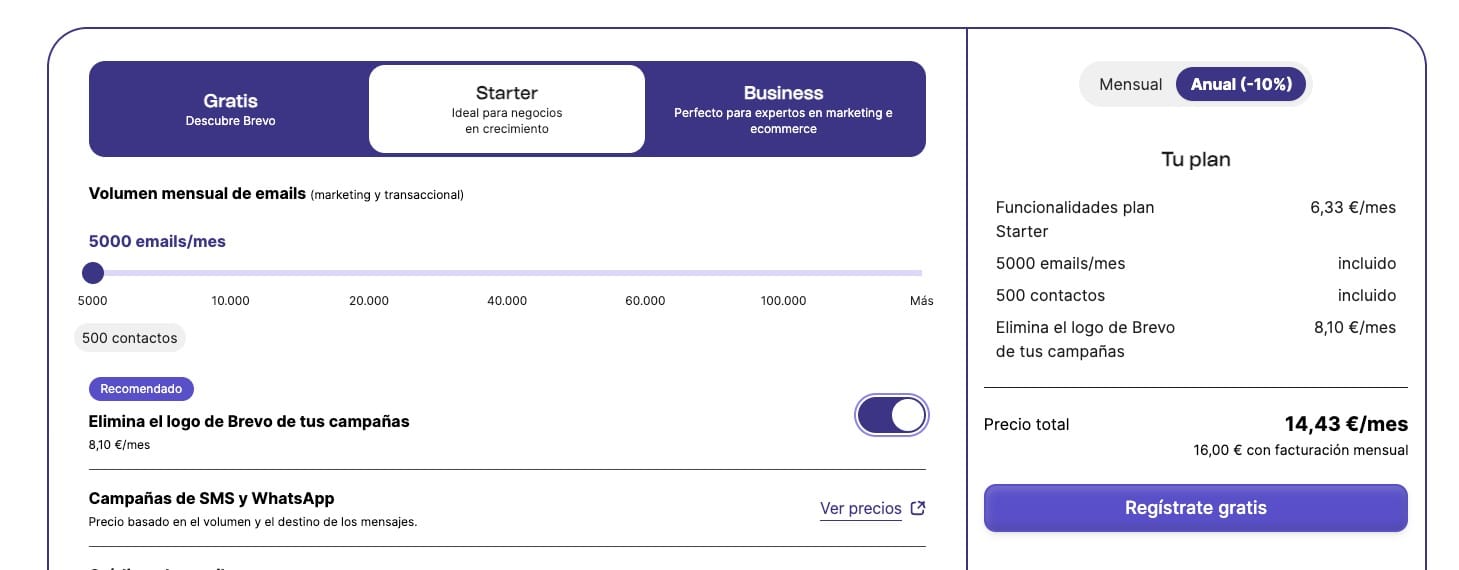Set slider to 10.000 emails mark
Screen dimensions: 1459x570
tap(231, 273)
